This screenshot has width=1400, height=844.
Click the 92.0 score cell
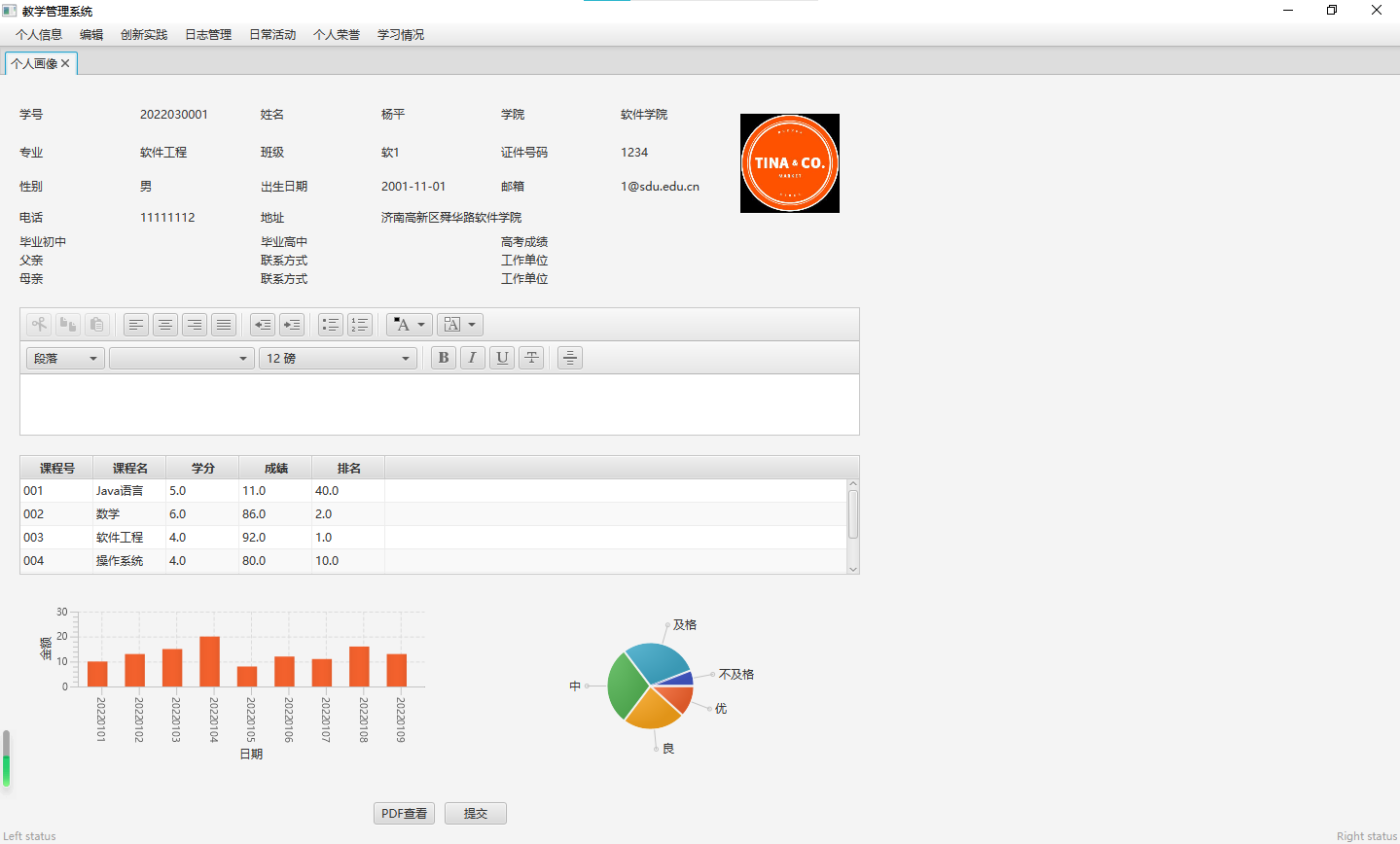point(275,538)
